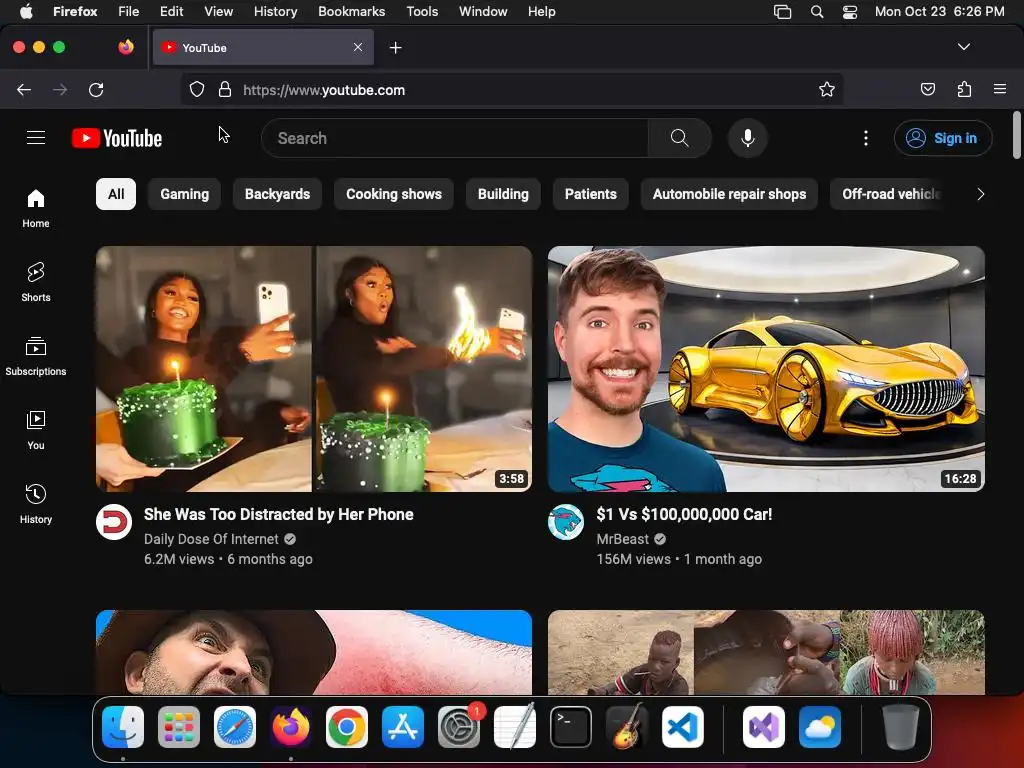Open Daily Dose Of Internet channel avatar

(x=114, y=522)
